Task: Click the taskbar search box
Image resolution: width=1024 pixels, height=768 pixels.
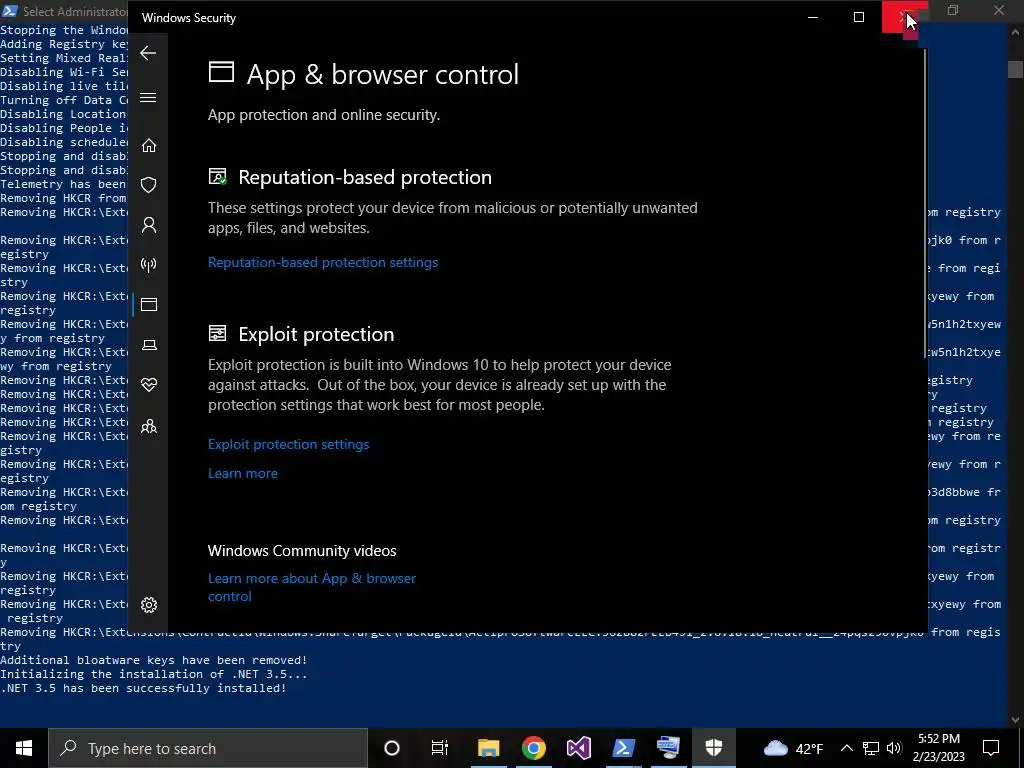Action: coord(208,748)
